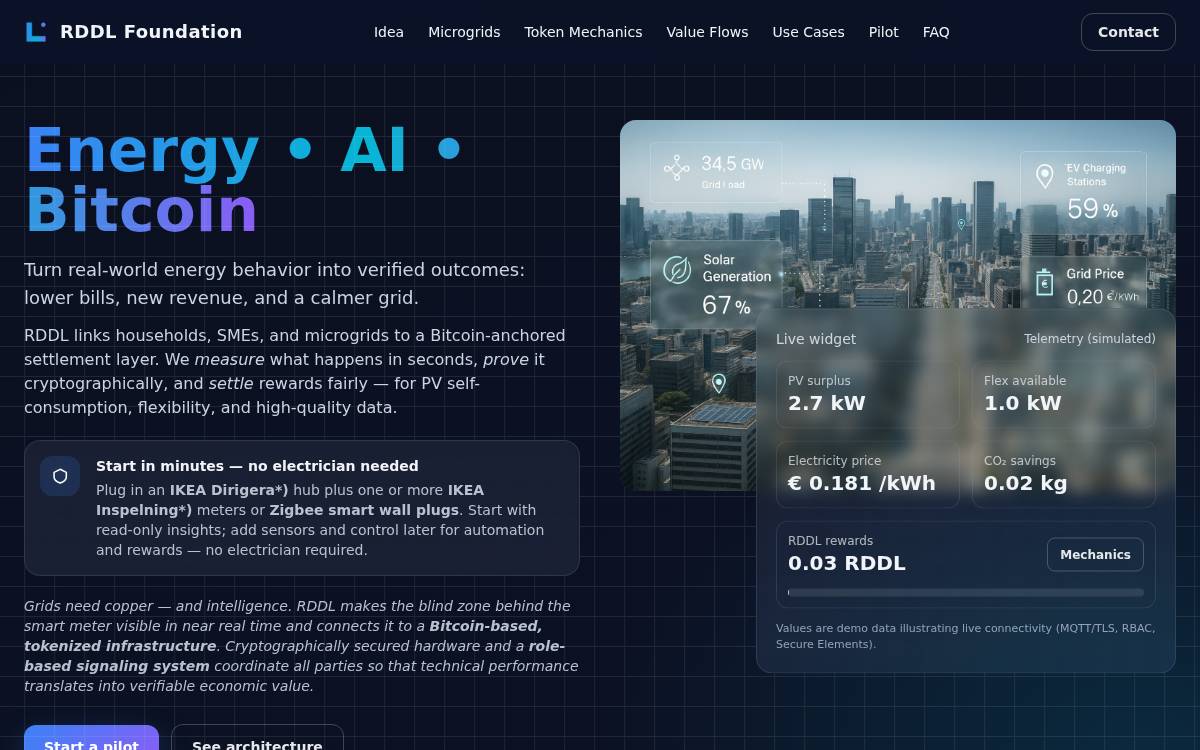Click the Live widget heading
Screen dimensions: 1200x750
coord(816,339)
